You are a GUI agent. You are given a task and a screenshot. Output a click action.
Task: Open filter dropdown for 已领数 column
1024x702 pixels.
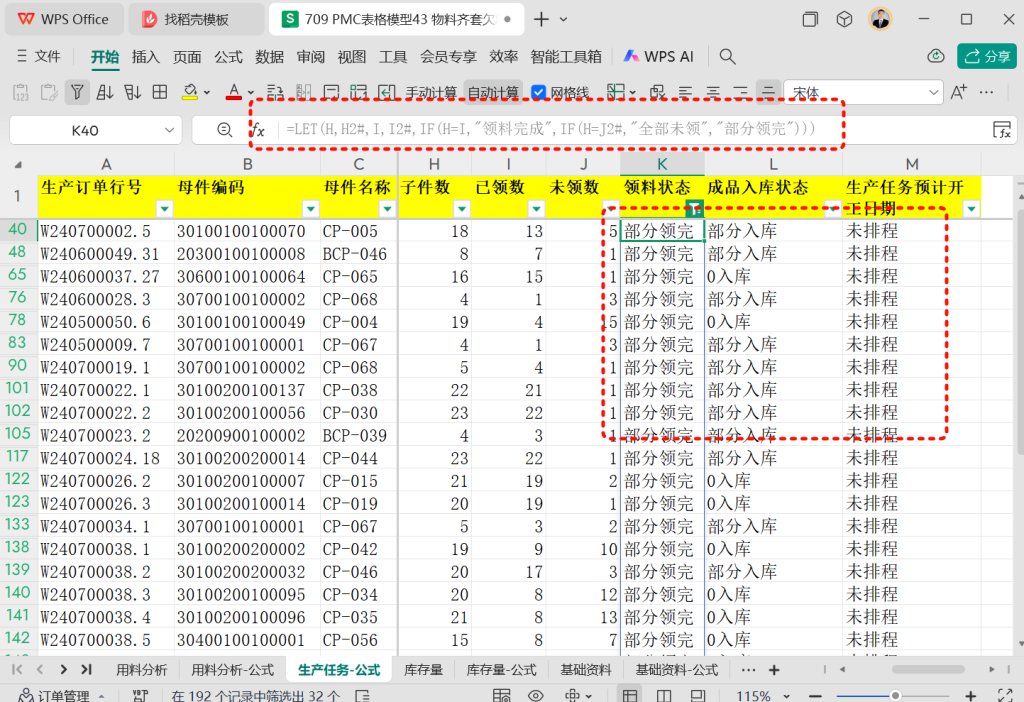[x=536, y=209]
